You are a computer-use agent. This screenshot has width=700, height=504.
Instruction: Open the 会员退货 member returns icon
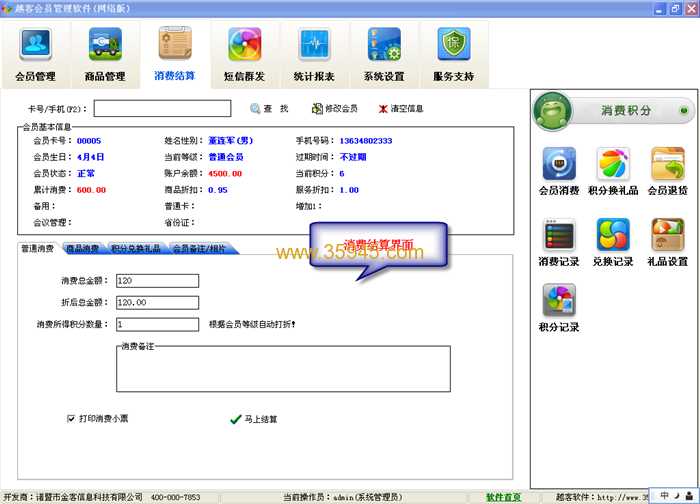click(x=667, y=171)
